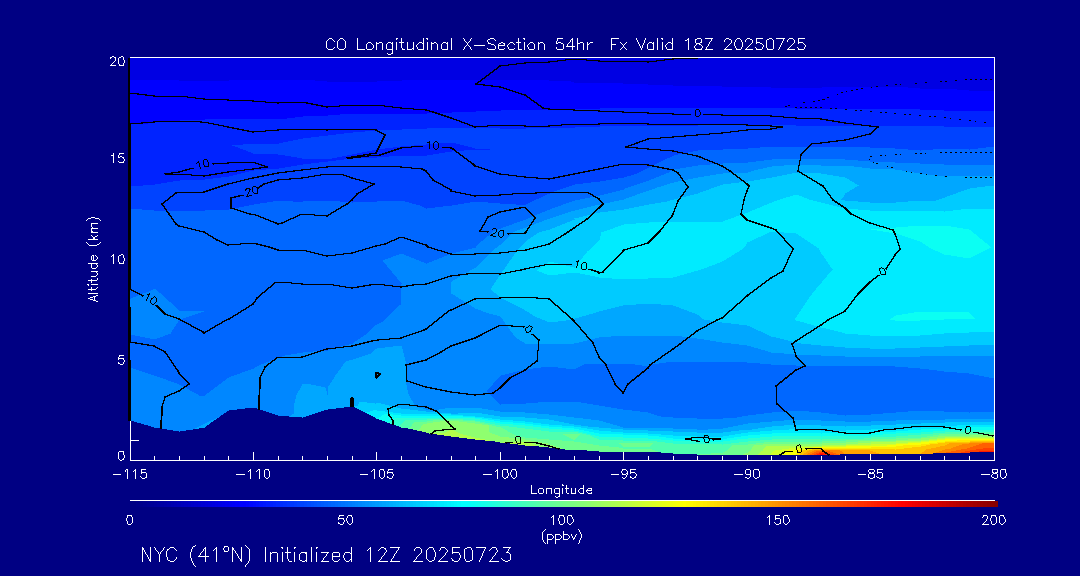Click the (ppbv) units label
This screenshot has height=576, width=1080.
click(561, 535)
